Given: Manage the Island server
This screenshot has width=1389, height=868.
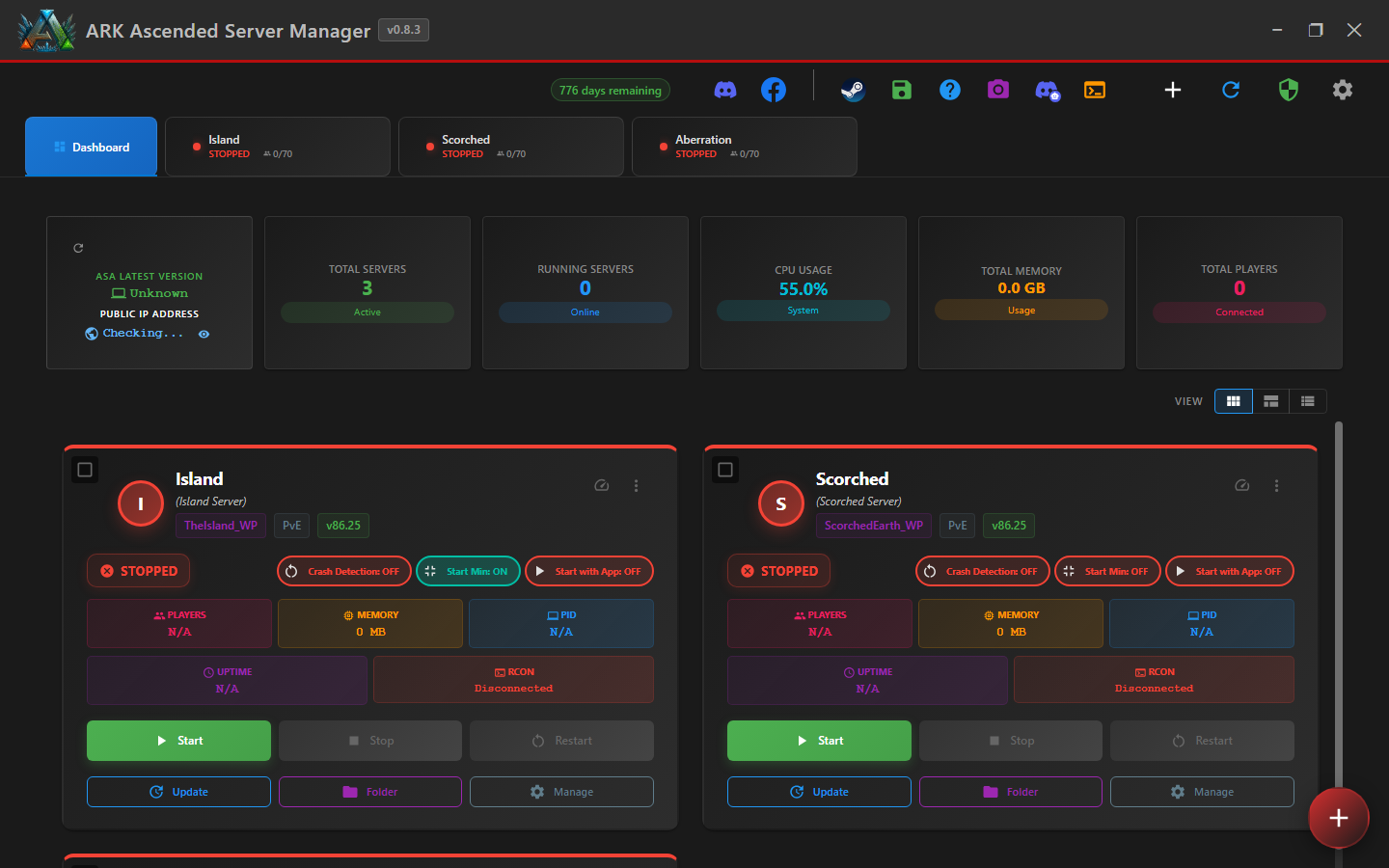Looking at the screenshot, I should coord(561,792).
